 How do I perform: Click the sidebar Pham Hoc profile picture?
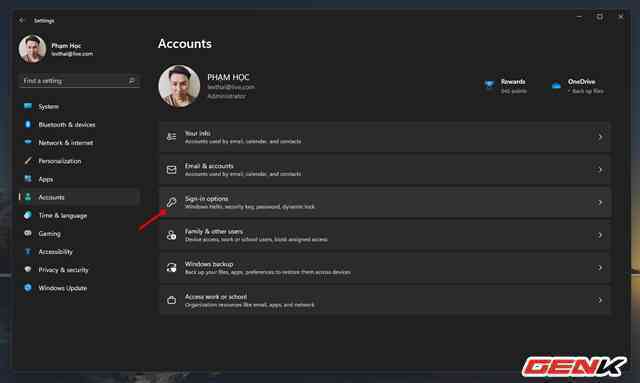click(x=32, y=49)
